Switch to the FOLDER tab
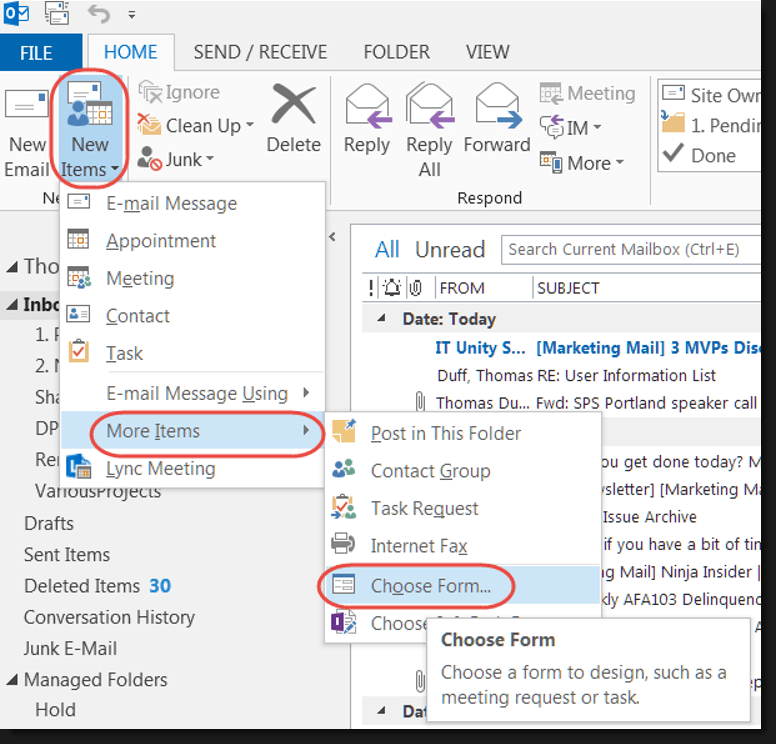776x744 pixels. (396, 52)
